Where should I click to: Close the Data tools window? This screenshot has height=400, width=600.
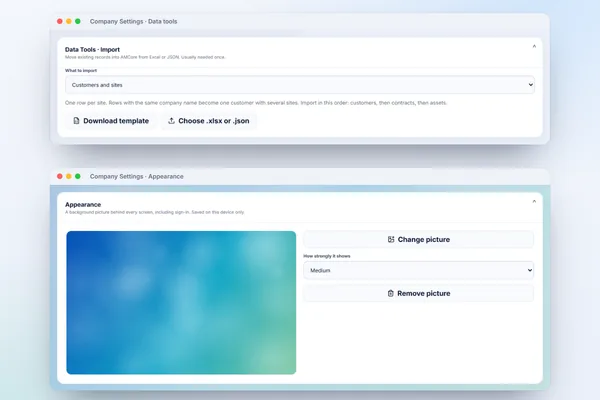click(60, 21)
